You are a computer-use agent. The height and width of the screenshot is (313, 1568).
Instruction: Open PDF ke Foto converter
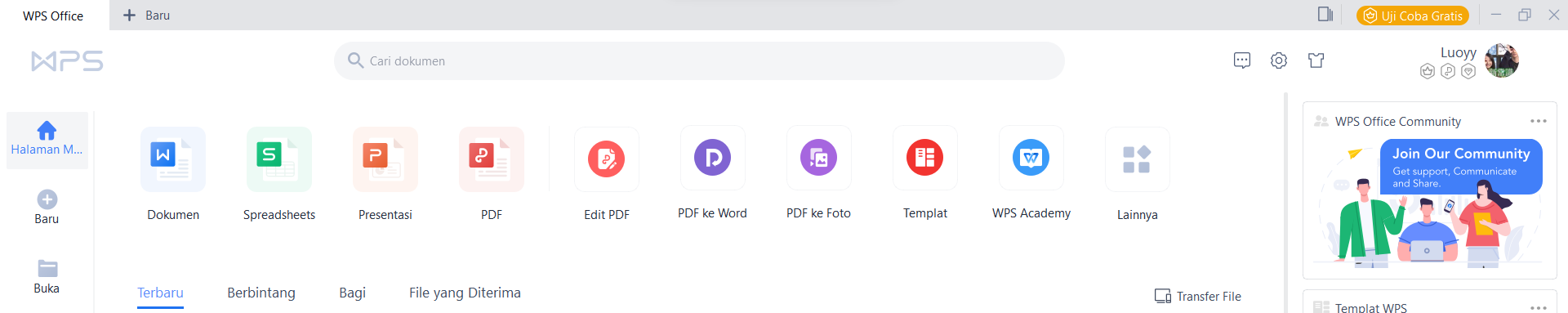pos(819,158)
